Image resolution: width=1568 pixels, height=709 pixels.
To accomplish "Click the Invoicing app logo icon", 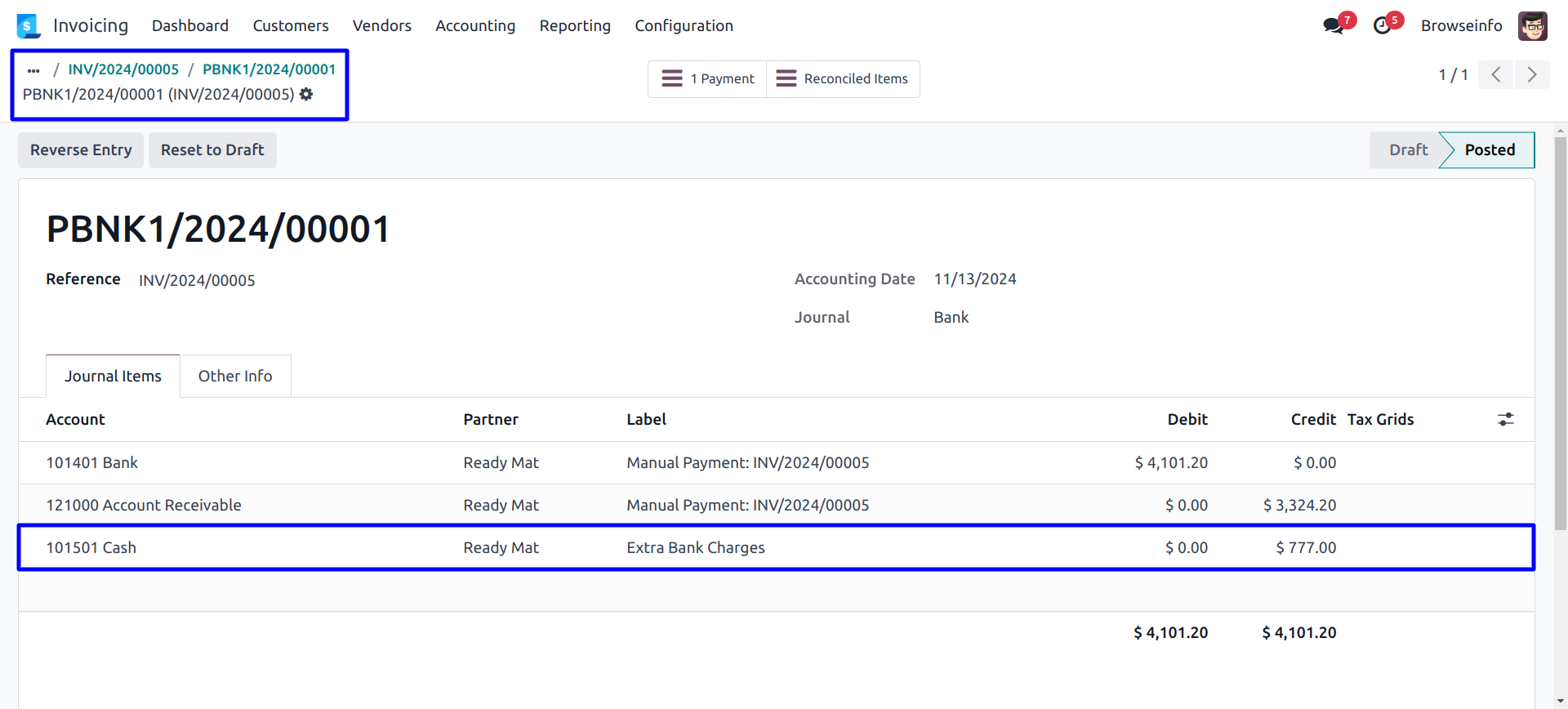I will point(28,26).
